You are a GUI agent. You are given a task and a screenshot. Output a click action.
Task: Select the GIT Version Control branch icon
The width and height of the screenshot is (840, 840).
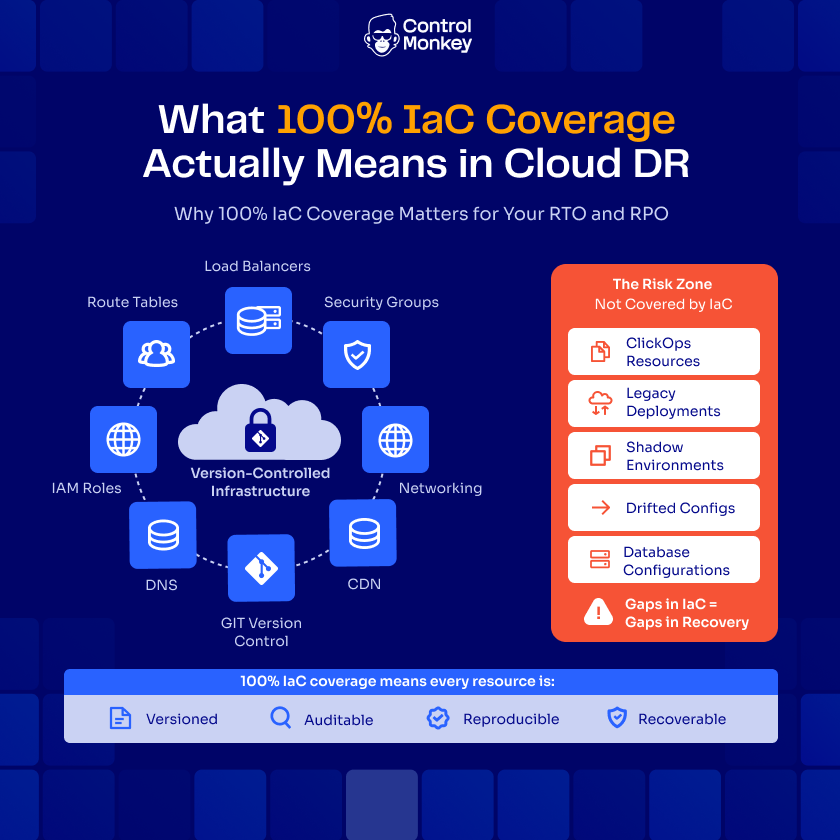[261, 567]
